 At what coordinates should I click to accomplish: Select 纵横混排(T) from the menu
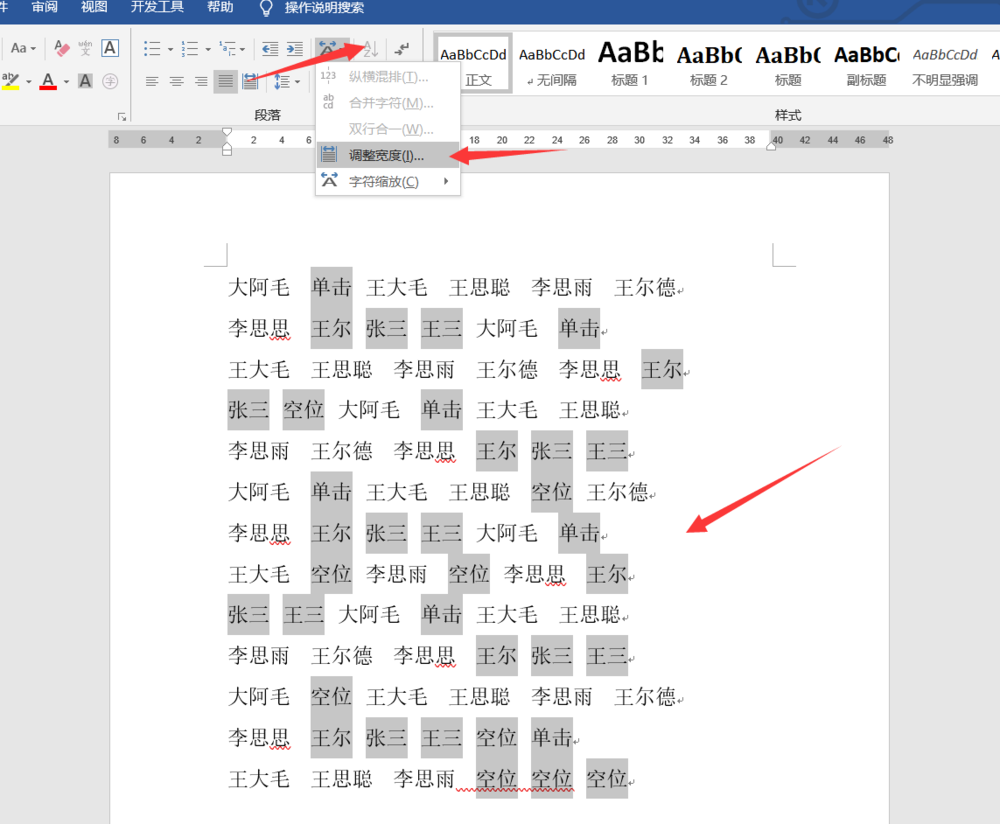pos(388,77)
